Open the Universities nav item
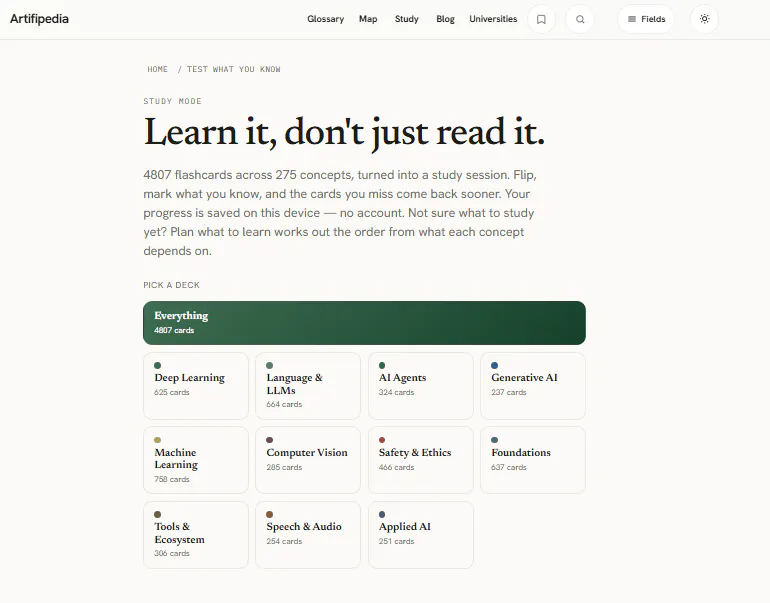The image size is (770, 603). [x=493, y=19]
